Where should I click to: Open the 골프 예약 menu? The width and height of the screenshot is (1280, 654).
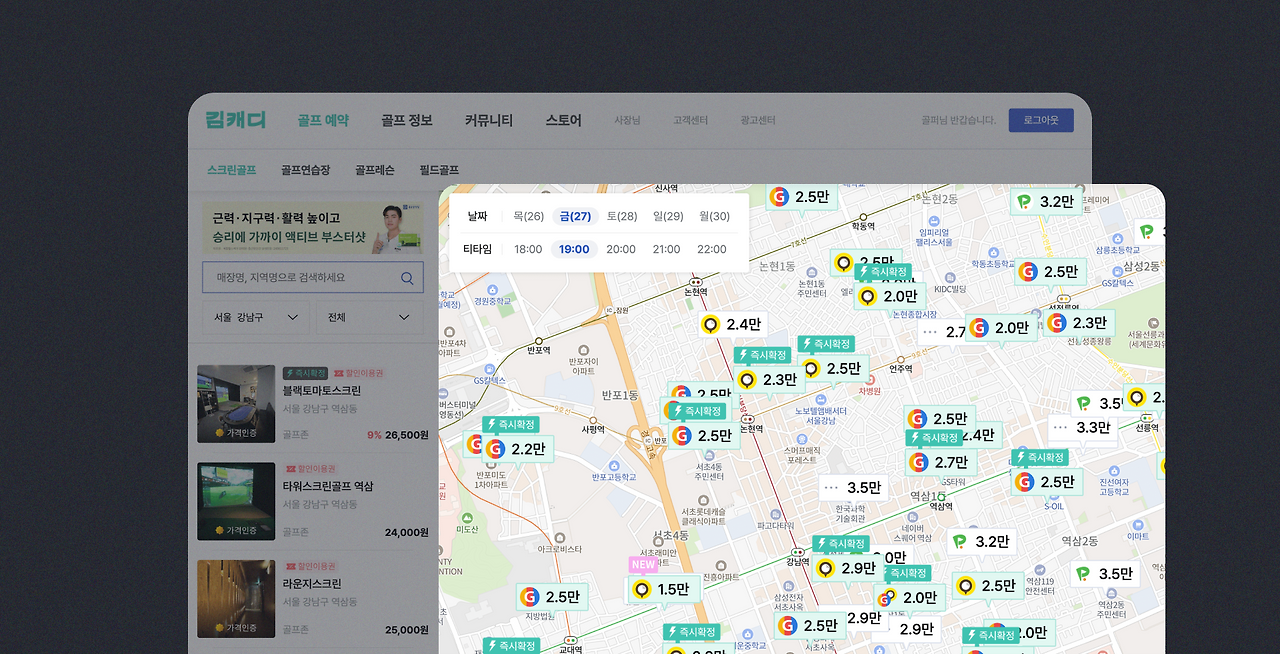tap(323, 120)
